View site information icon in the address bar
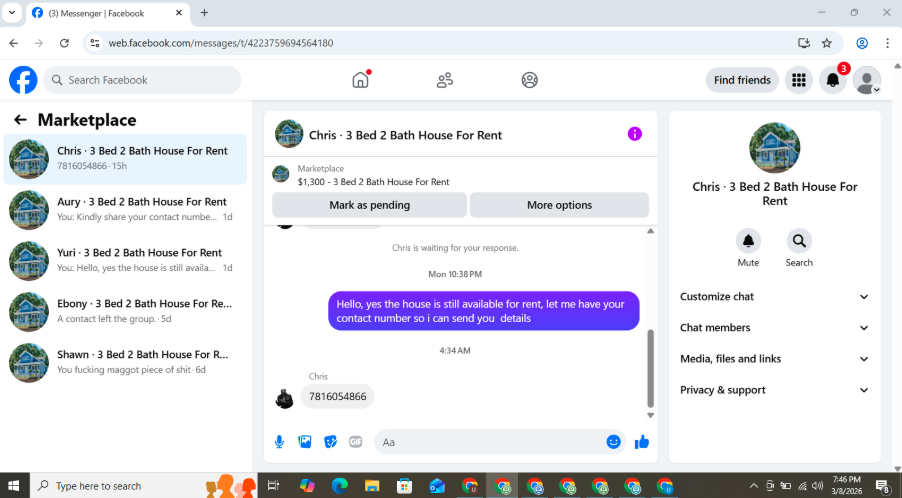The image size is (902, 498). pos(95,43)
